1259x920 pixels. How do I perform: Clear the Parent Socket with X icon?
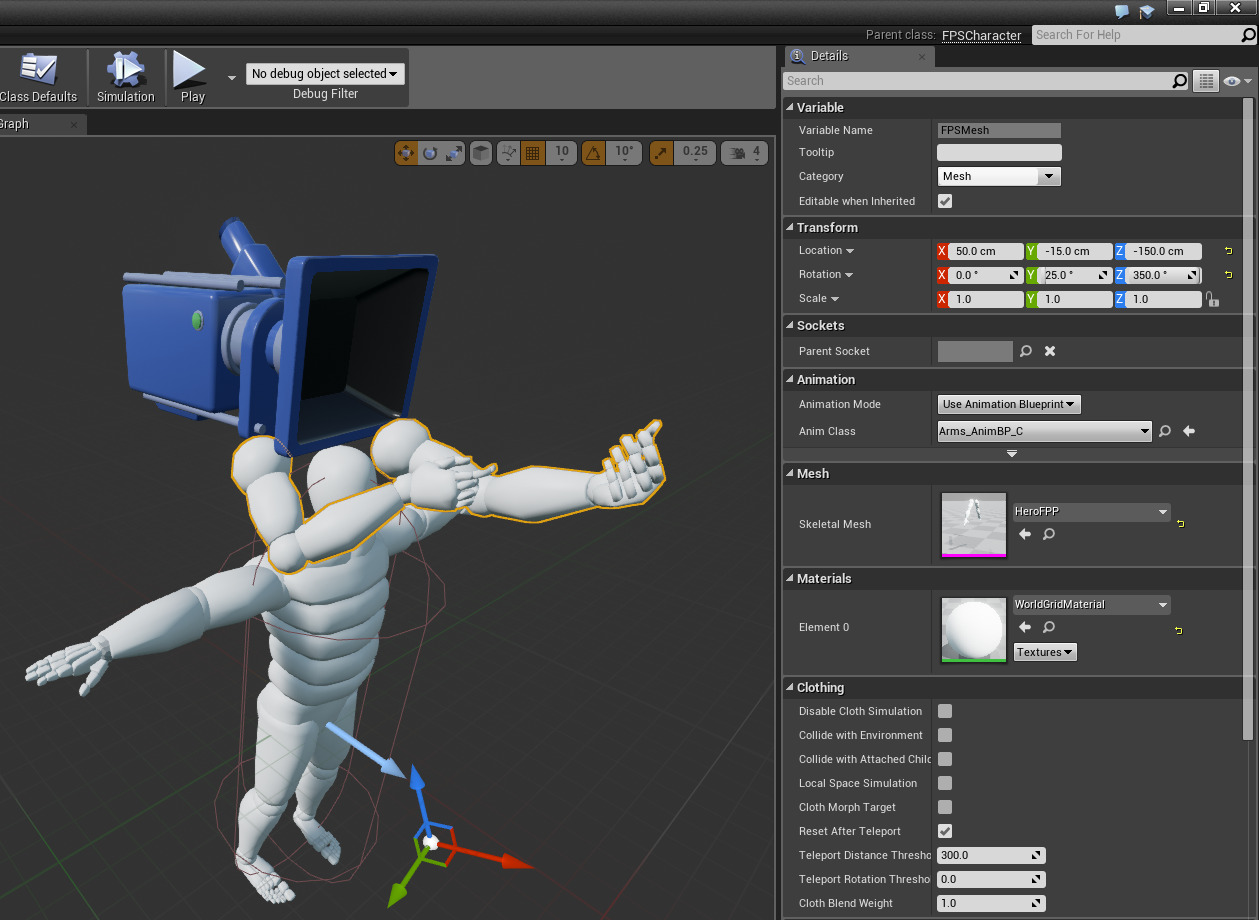point(1050,351)
